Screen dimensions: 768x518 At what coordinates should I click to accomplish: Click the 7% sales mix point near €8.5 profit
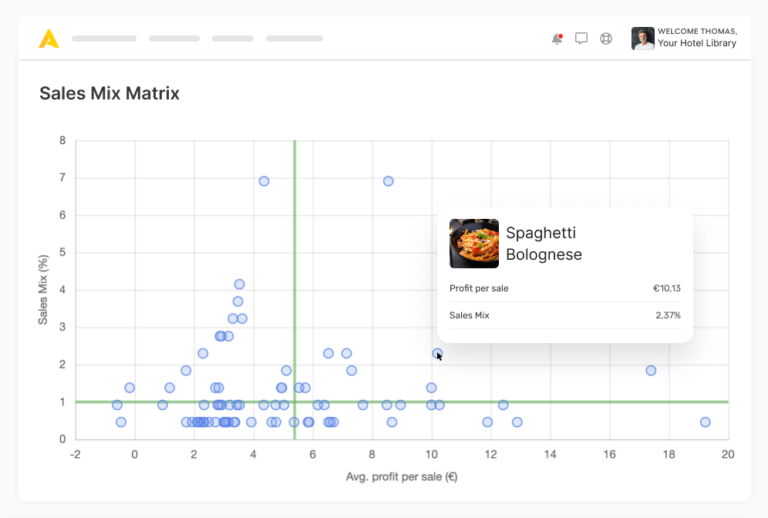pyautogui.click(x=388, y=181)
